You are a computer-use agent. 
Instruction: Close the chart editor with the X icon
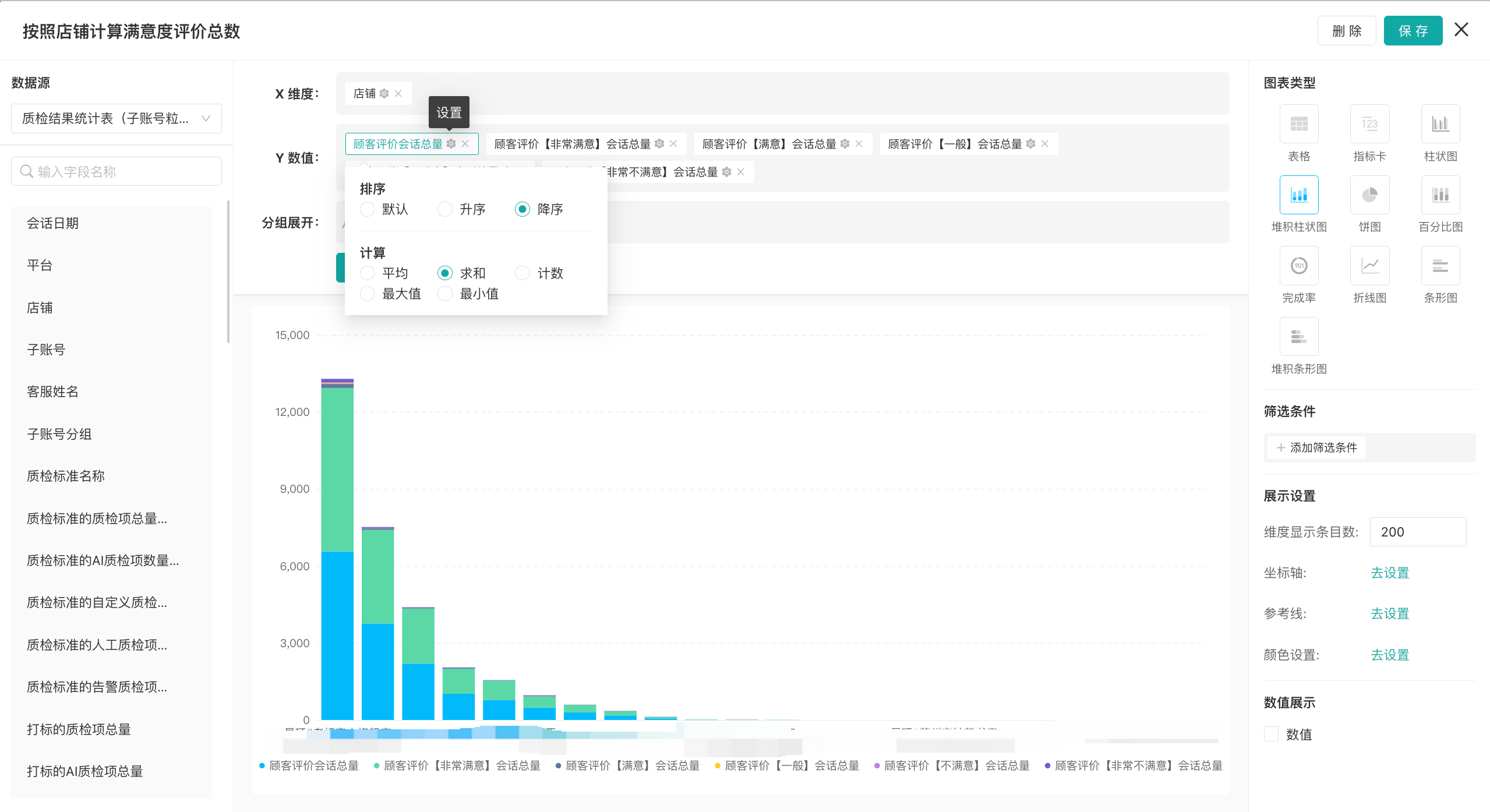1461,30
